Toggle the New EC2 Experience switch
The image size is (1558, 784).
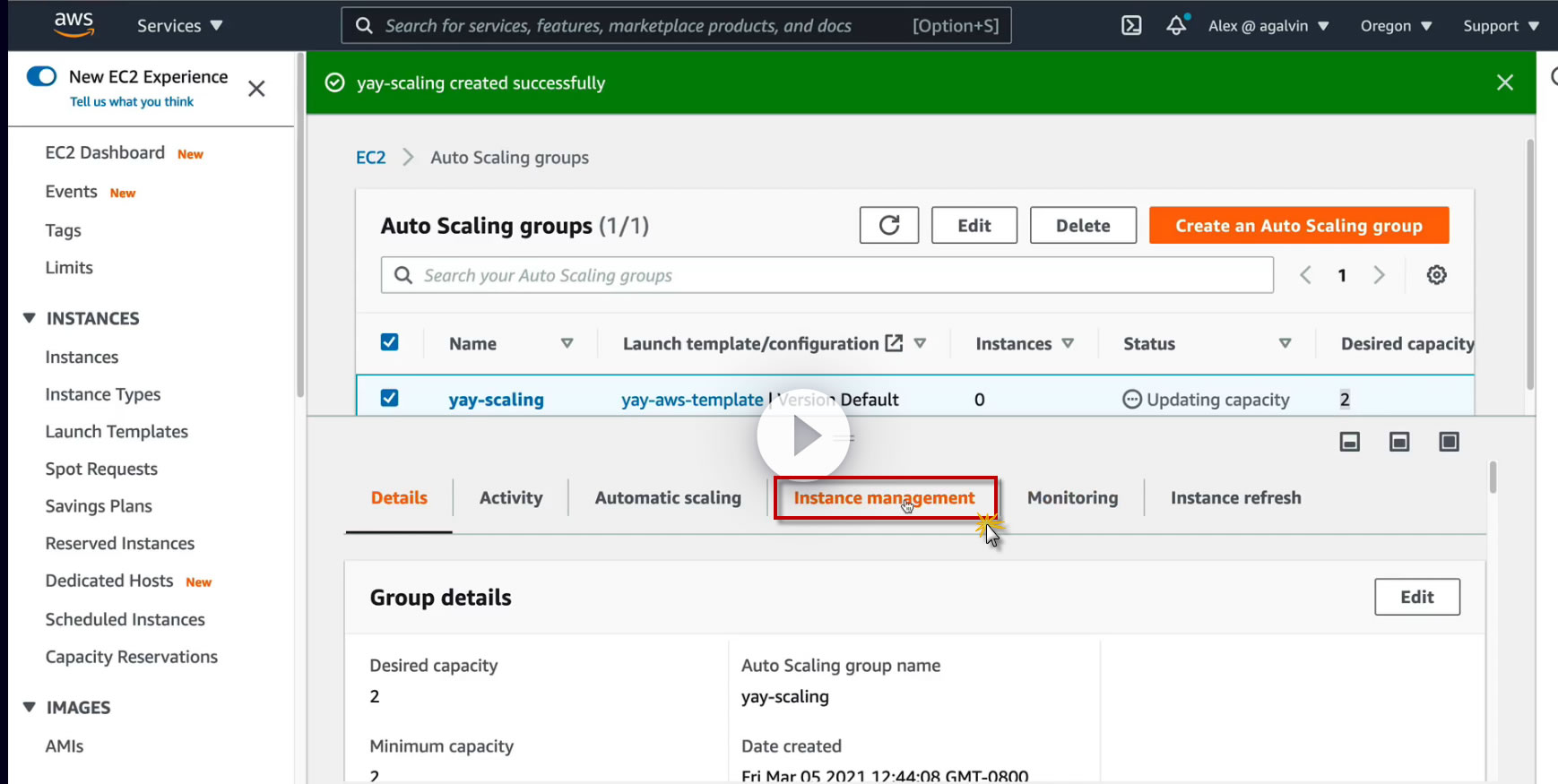pyautogui.click(x=42, y=77)
